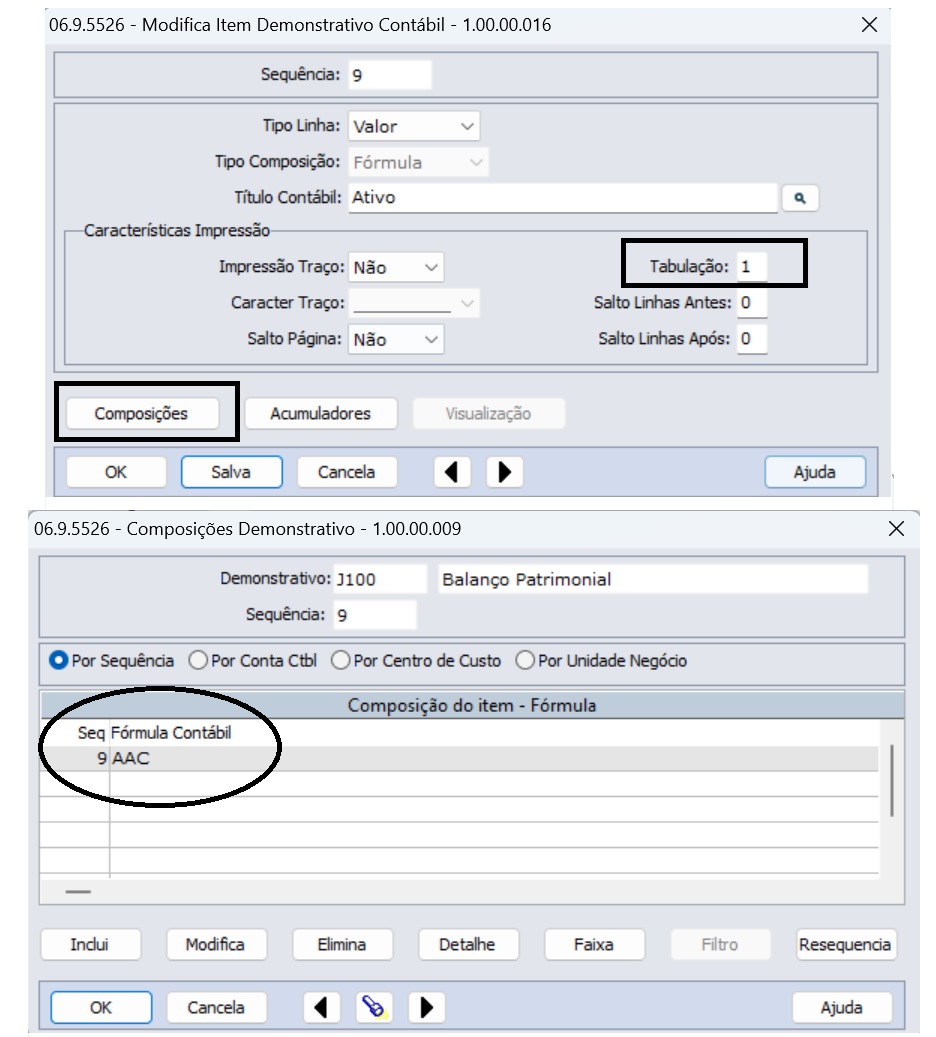
Task: Go to next record arrow in Modifica Item window
Action: (504, 472)
